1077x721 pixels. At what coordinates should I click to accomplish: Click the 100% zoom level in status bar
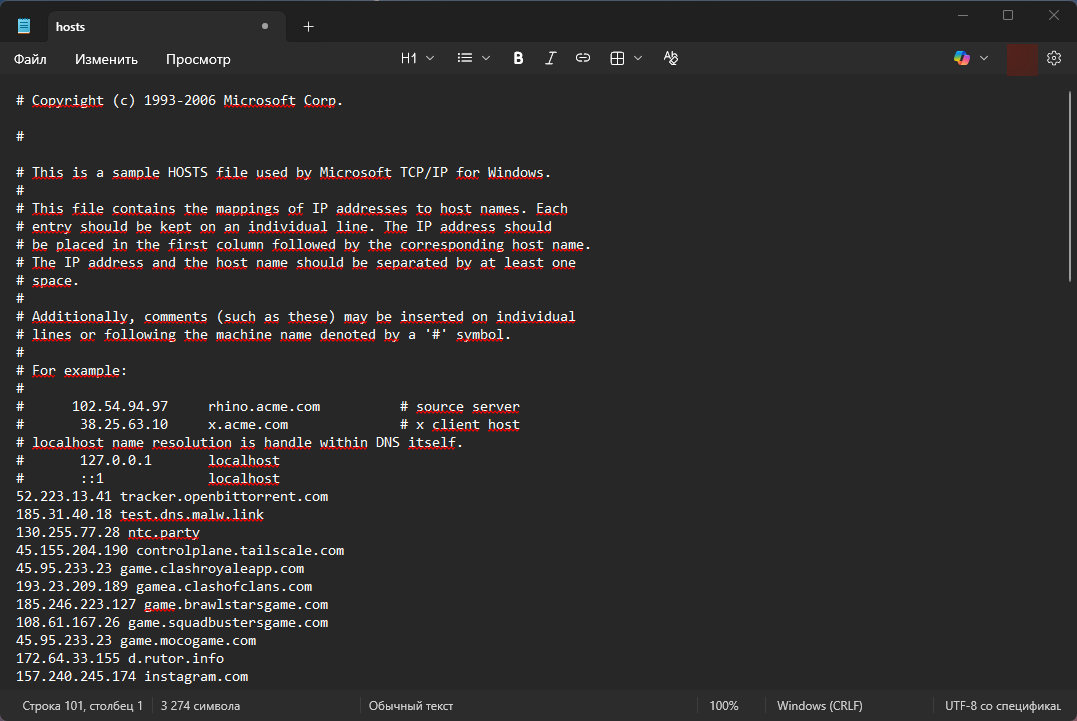724,705
